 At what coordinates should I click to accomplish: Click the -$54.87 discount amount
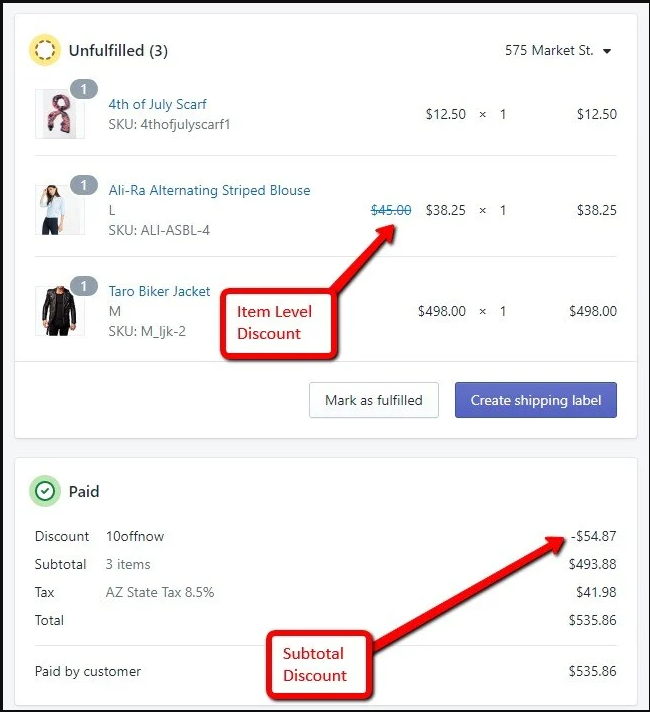[x=594, y=536]
